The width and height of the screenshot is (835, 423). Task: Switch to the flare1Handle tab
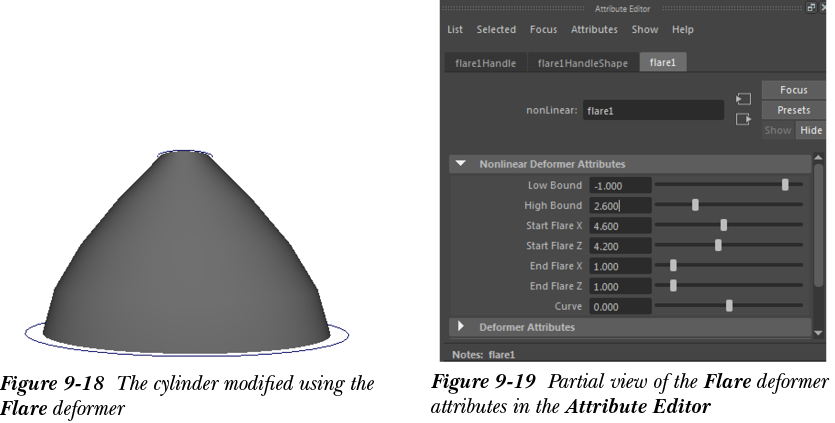(x=485, y=63)
